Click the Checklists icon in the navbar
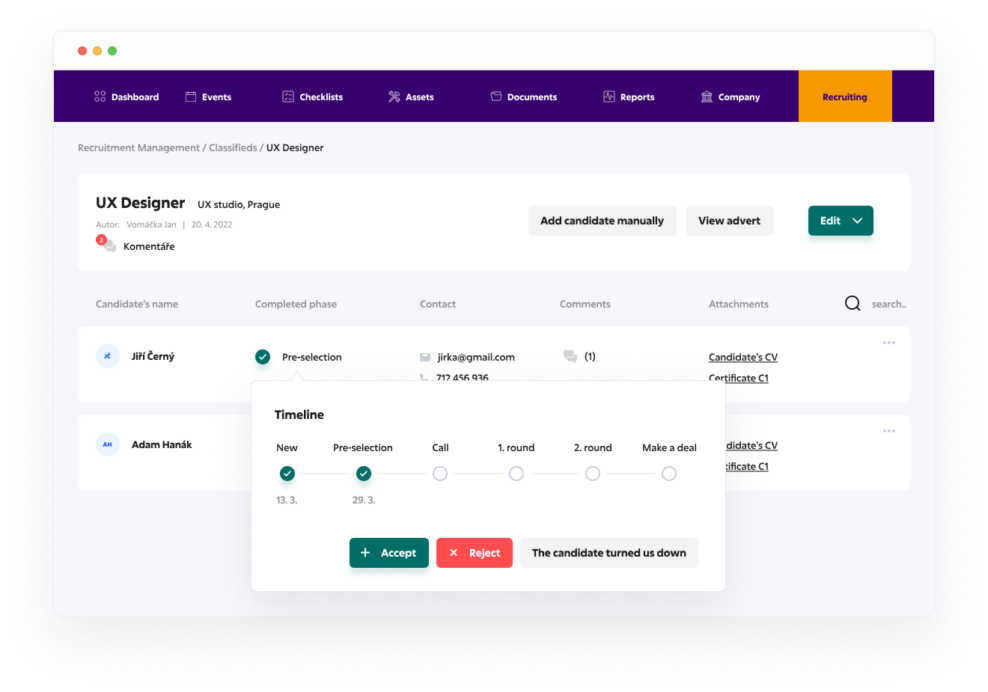988x692 pixels. pyautogui.click(x=288, y=96)
